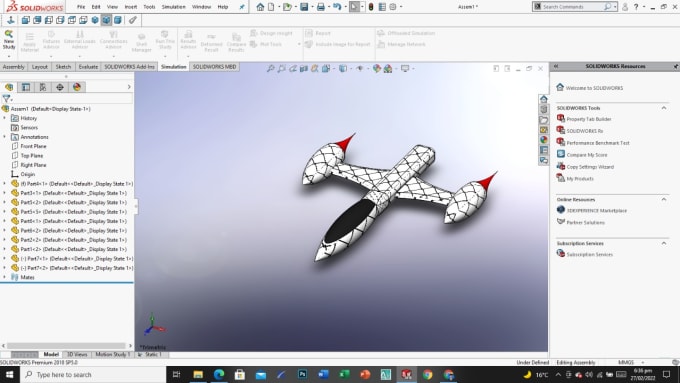Click the Welcome to SOLIDWORKS link
680x383 pixels.
(x=594, y=88)
